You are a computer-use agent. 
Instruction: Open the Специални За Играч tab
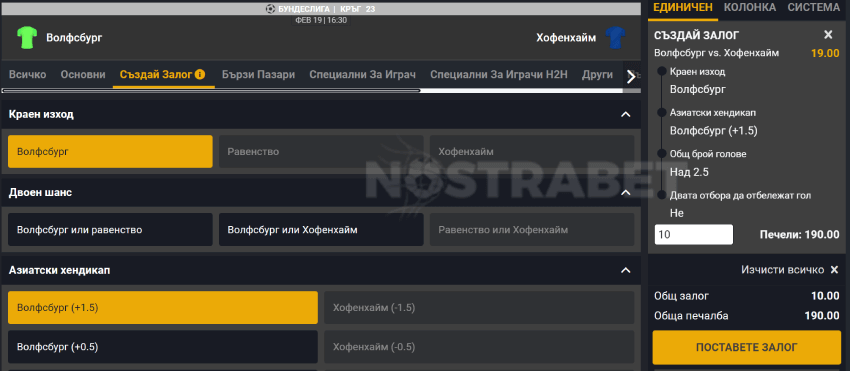[x=363, y=74]
